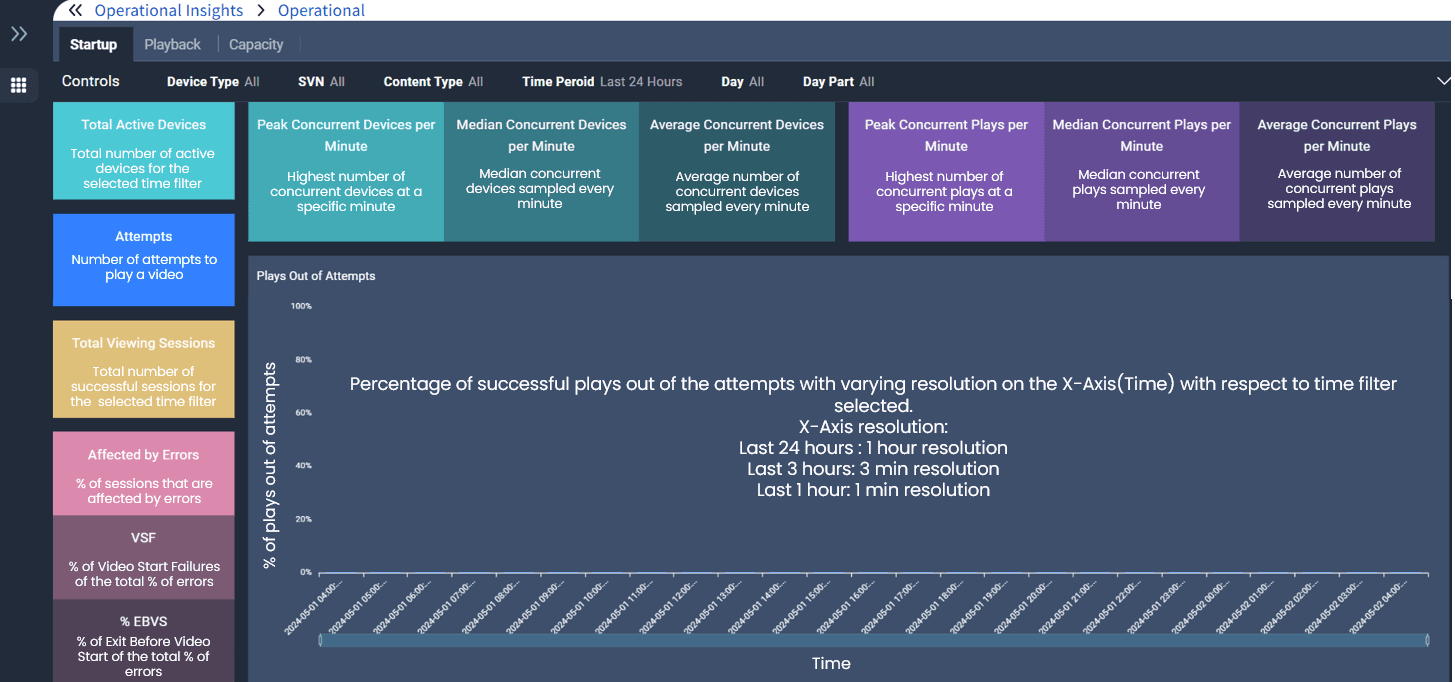Select the Total Active Devices tile
The width and height of the screenshot is (1455, 682).
(x=143, y=153)
